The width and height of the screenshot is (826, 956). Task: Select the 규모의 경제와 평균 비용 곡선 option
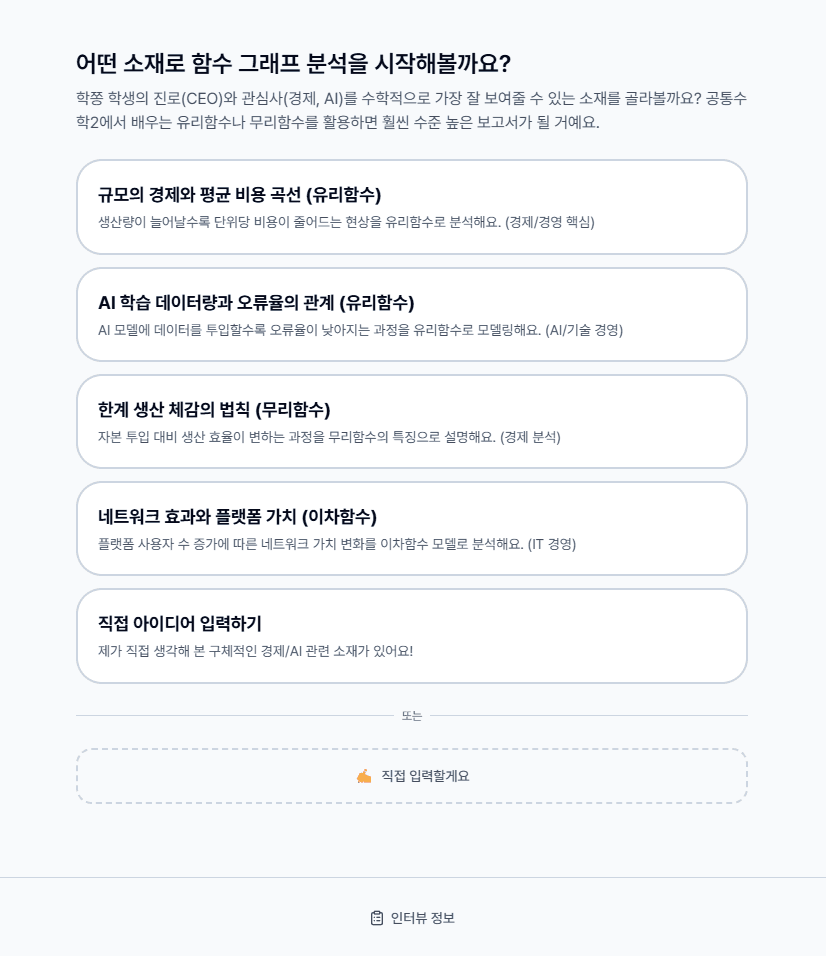click(x=411, y=207)
